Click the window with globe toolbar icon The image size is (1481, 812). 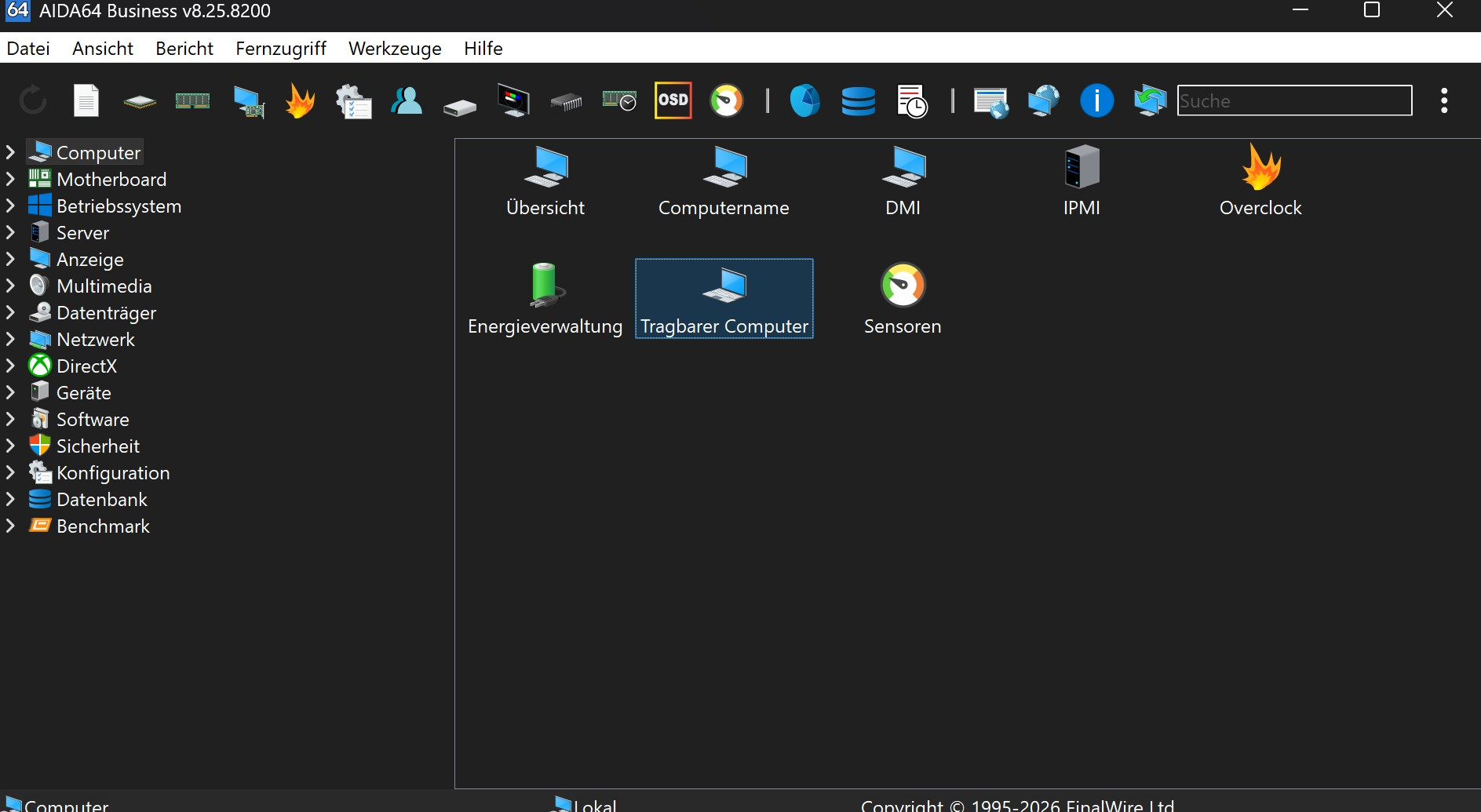click(990, 102)
